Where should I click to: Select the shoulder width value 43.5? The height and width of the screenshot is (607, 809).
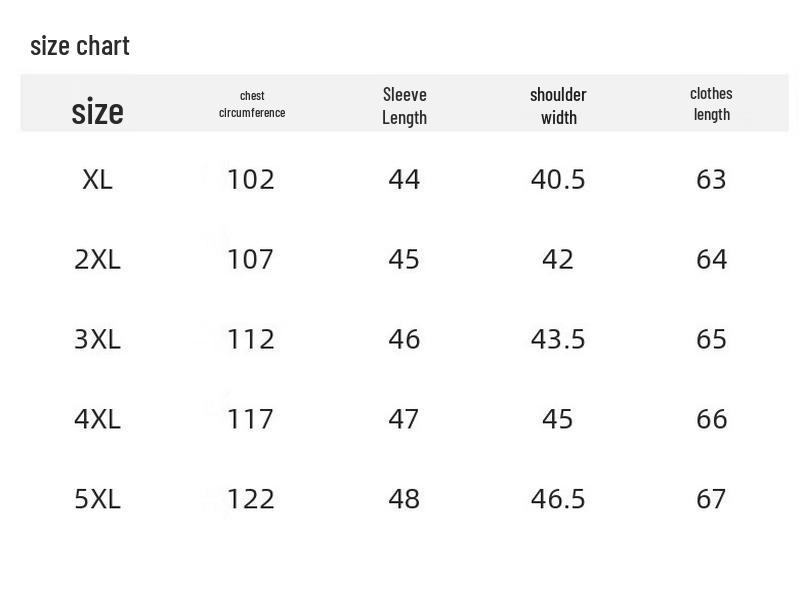[x=558, y=339]
